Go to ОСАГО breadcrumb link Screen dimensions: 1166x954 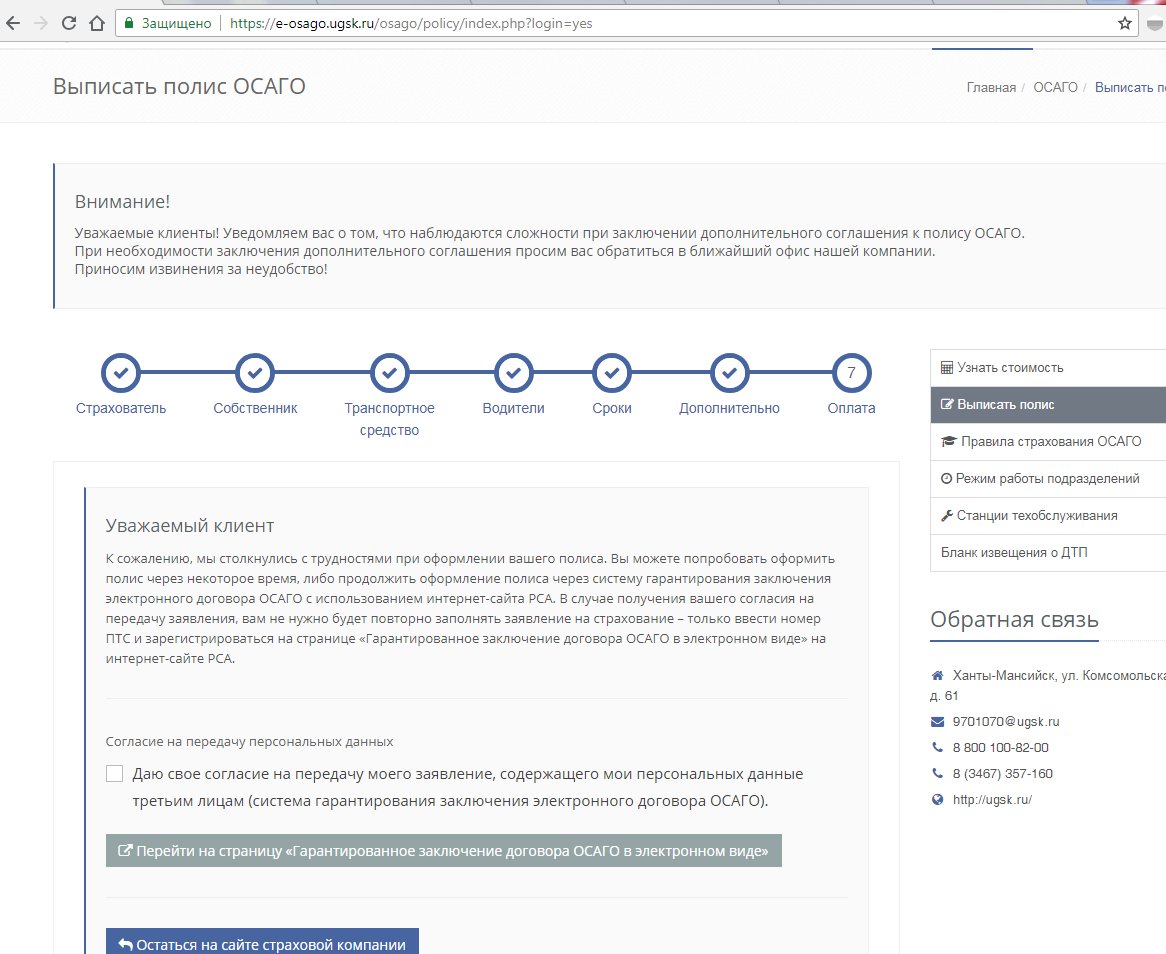pos(1055,88)
